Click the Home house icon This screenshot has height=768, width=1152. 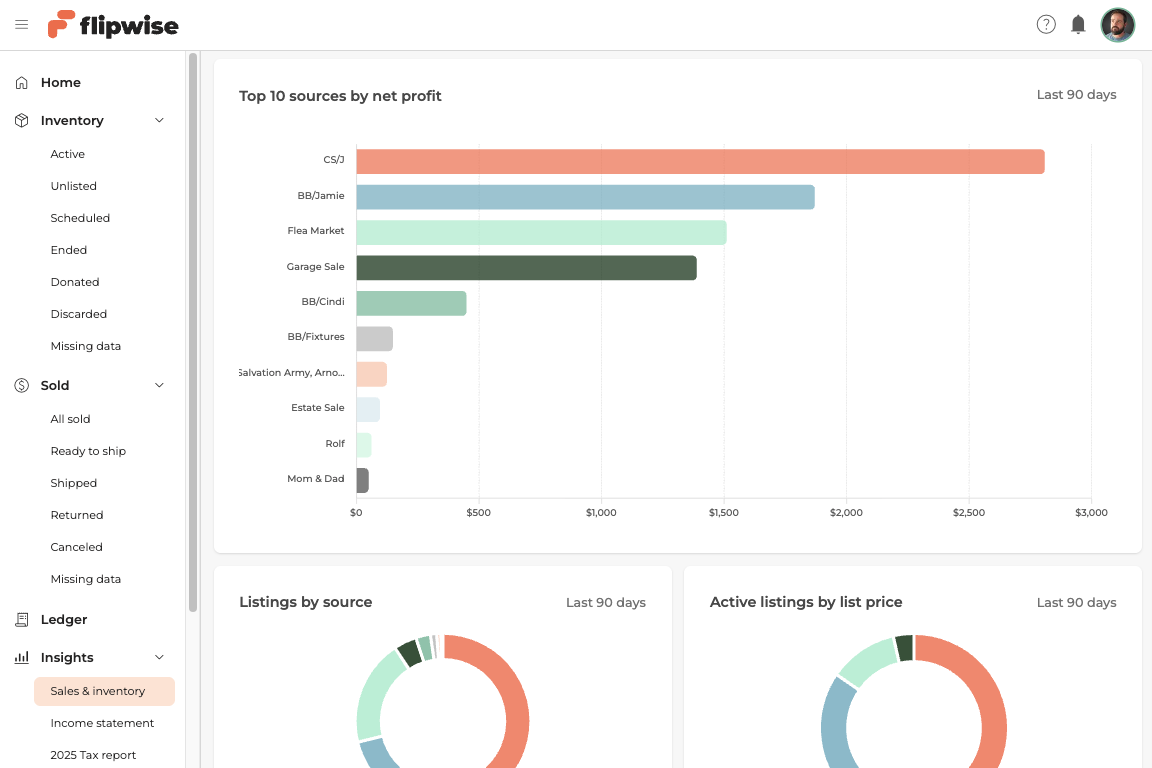coord(21,82)
